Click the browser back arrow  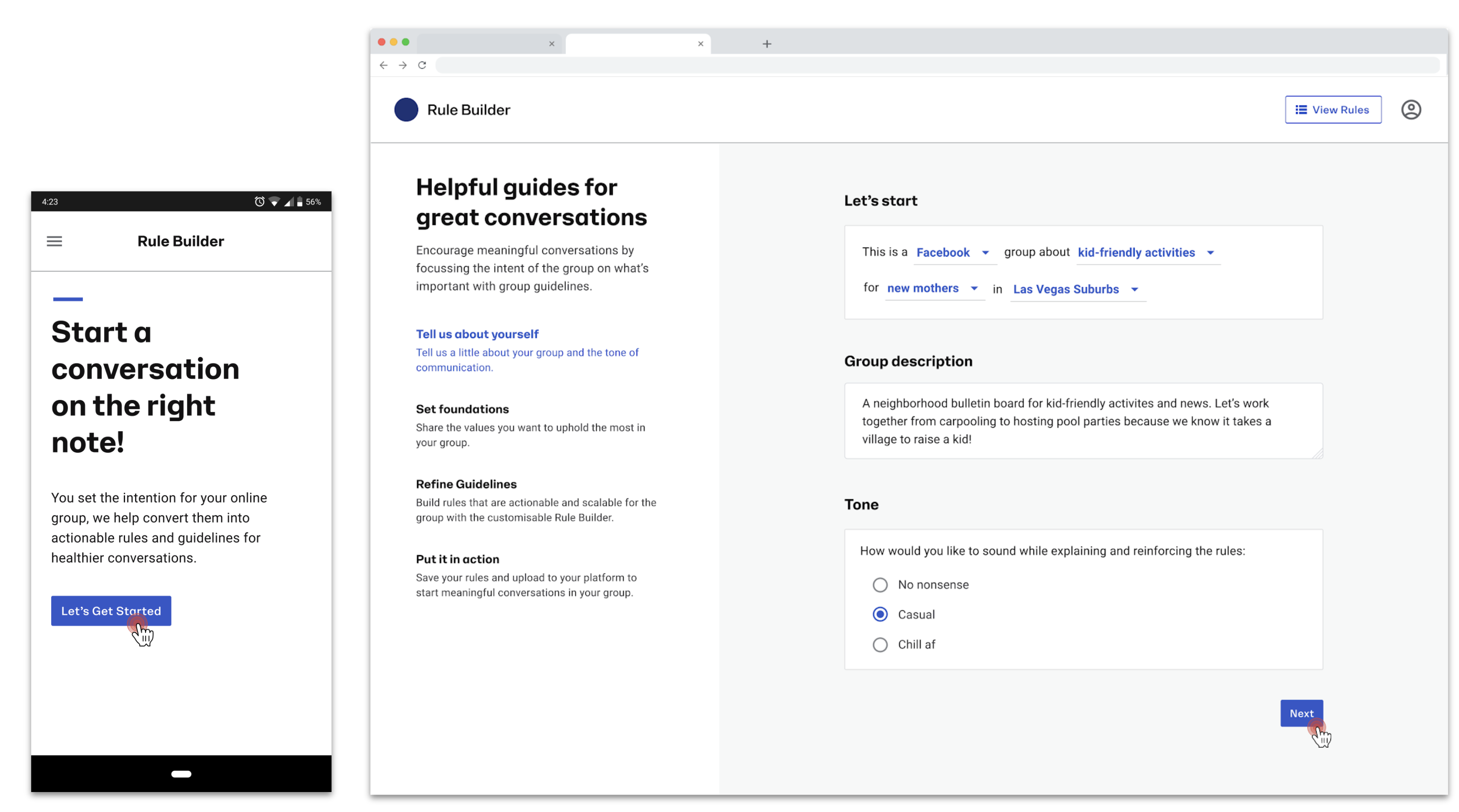click(383, 65)
